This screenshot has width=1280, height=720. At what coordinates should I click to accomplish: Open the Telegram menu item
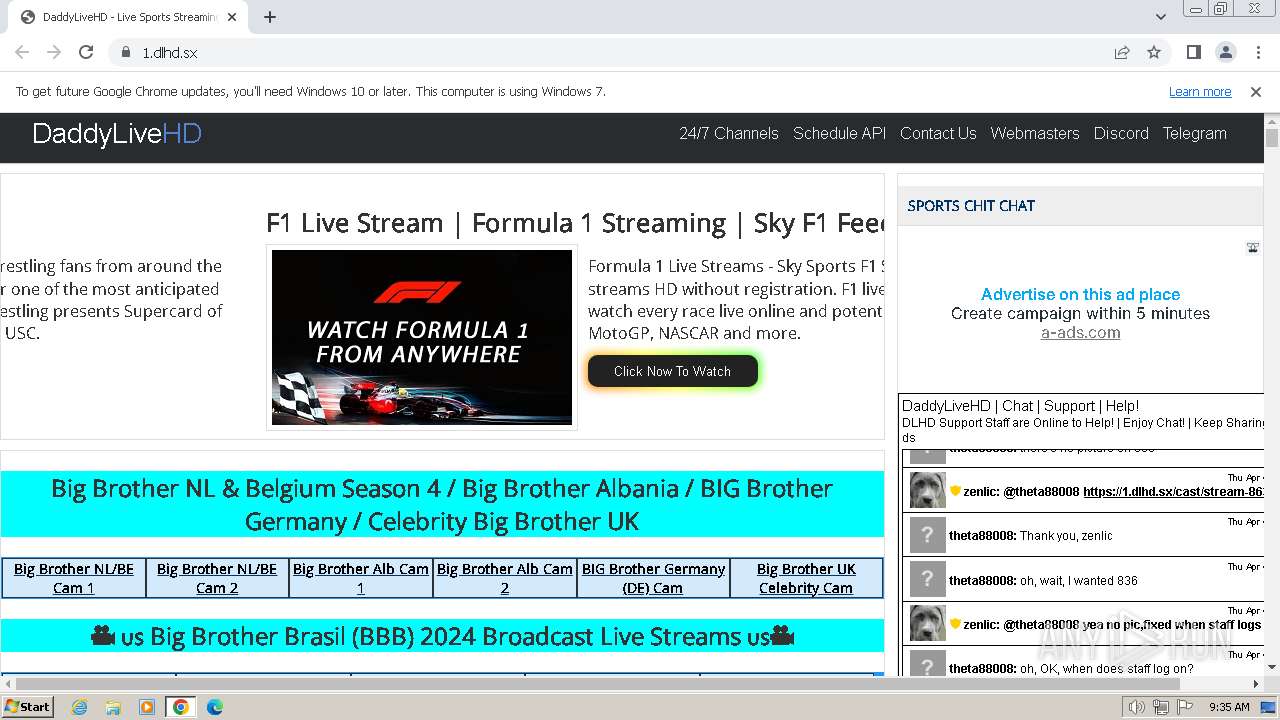(x=1194, y=133)
